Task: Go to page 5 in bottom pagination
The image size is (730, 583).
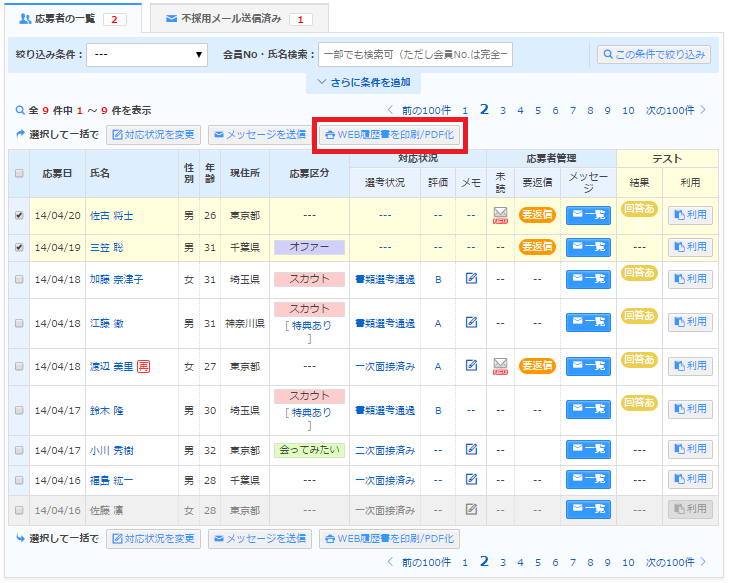Action: click(x=538, y=563)
